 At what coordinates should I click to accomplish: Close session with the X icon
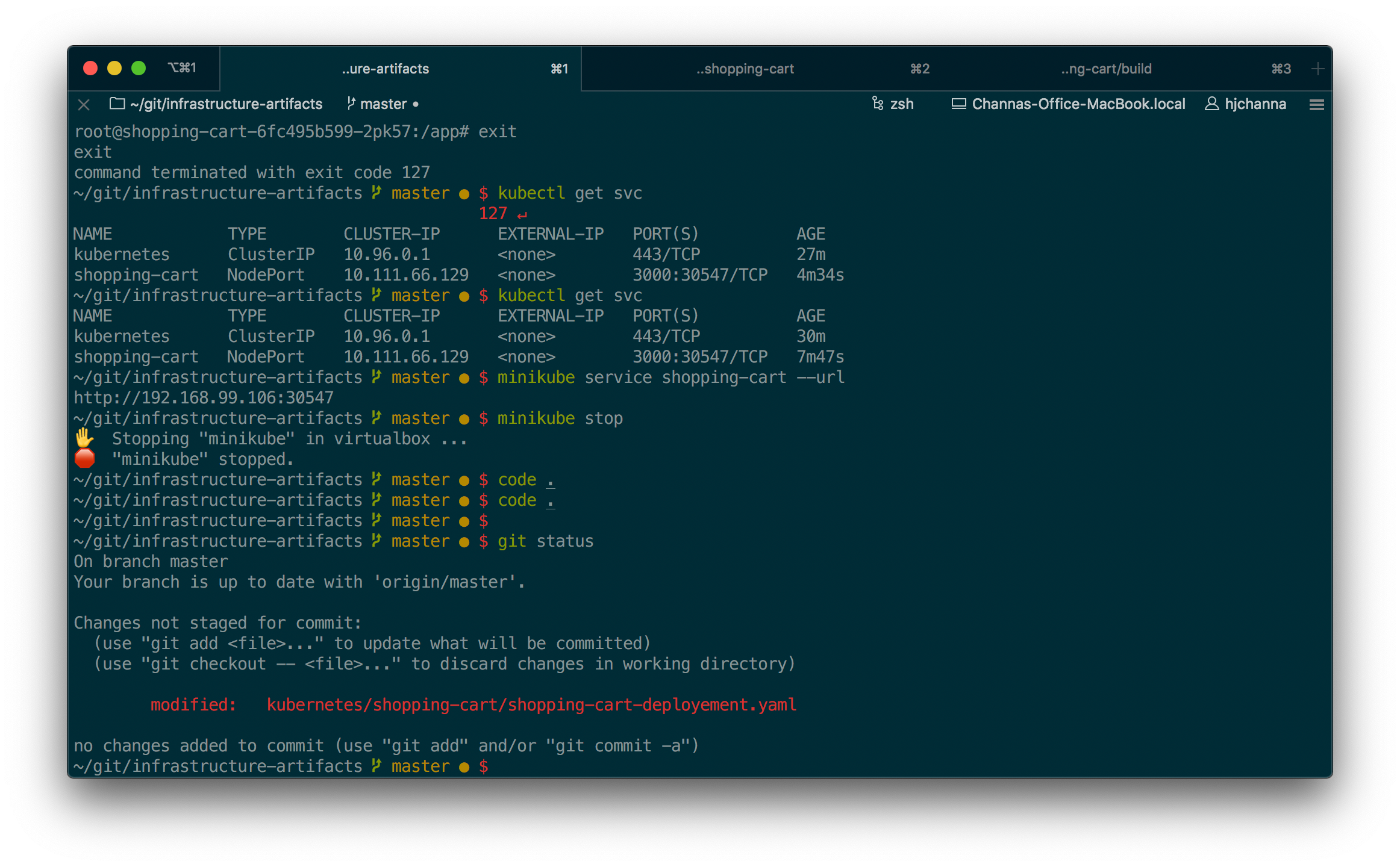(84, 105)
